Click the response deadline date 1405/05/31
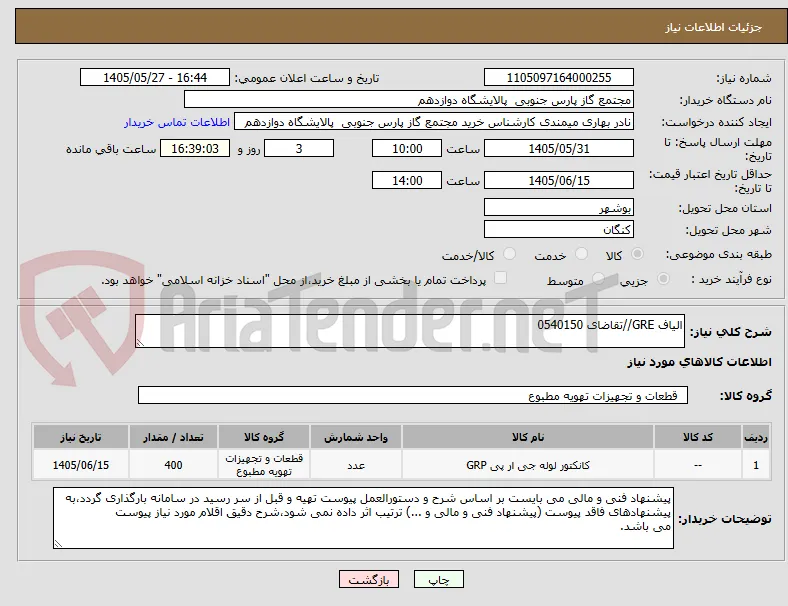The height and width of the screenshot is (606, 788). tap(558, 149)
